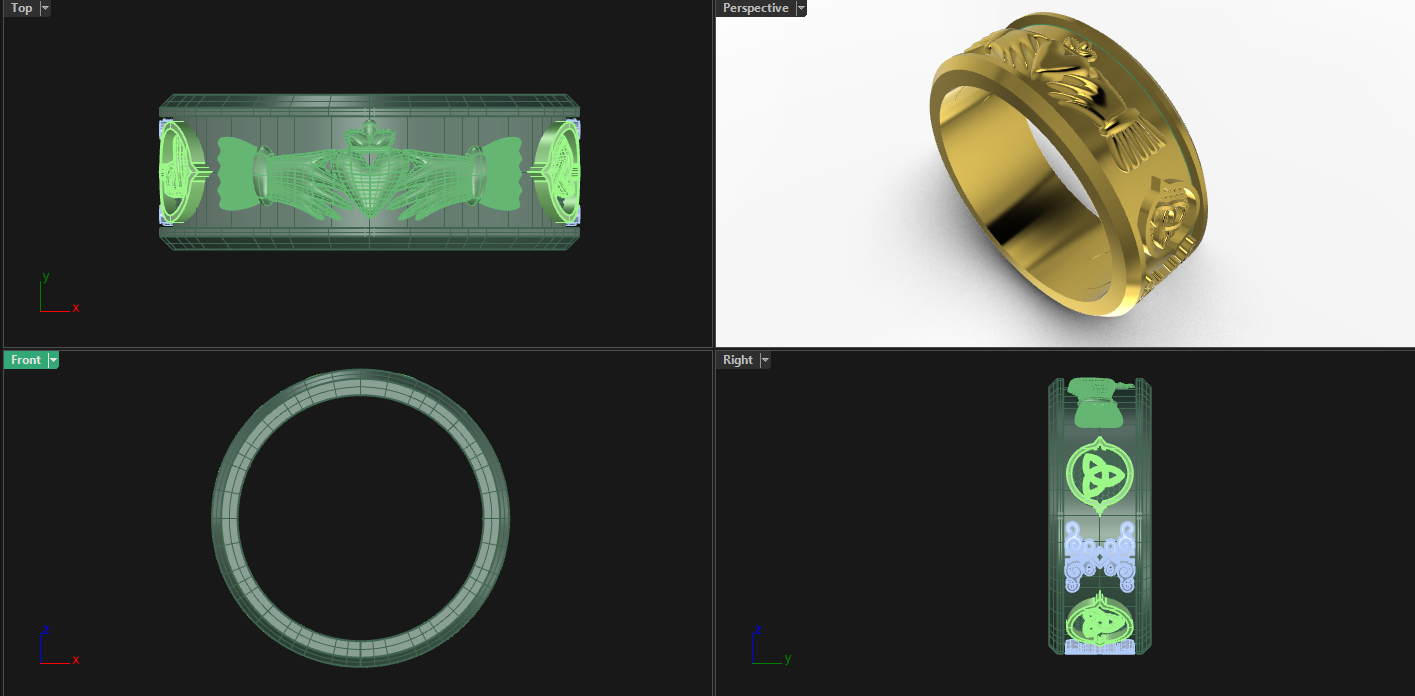The height and width of the screenshot is (696, 1415).
Task: Open the Front viewport dropdown arrow
Action: click(x=54, y=360)
